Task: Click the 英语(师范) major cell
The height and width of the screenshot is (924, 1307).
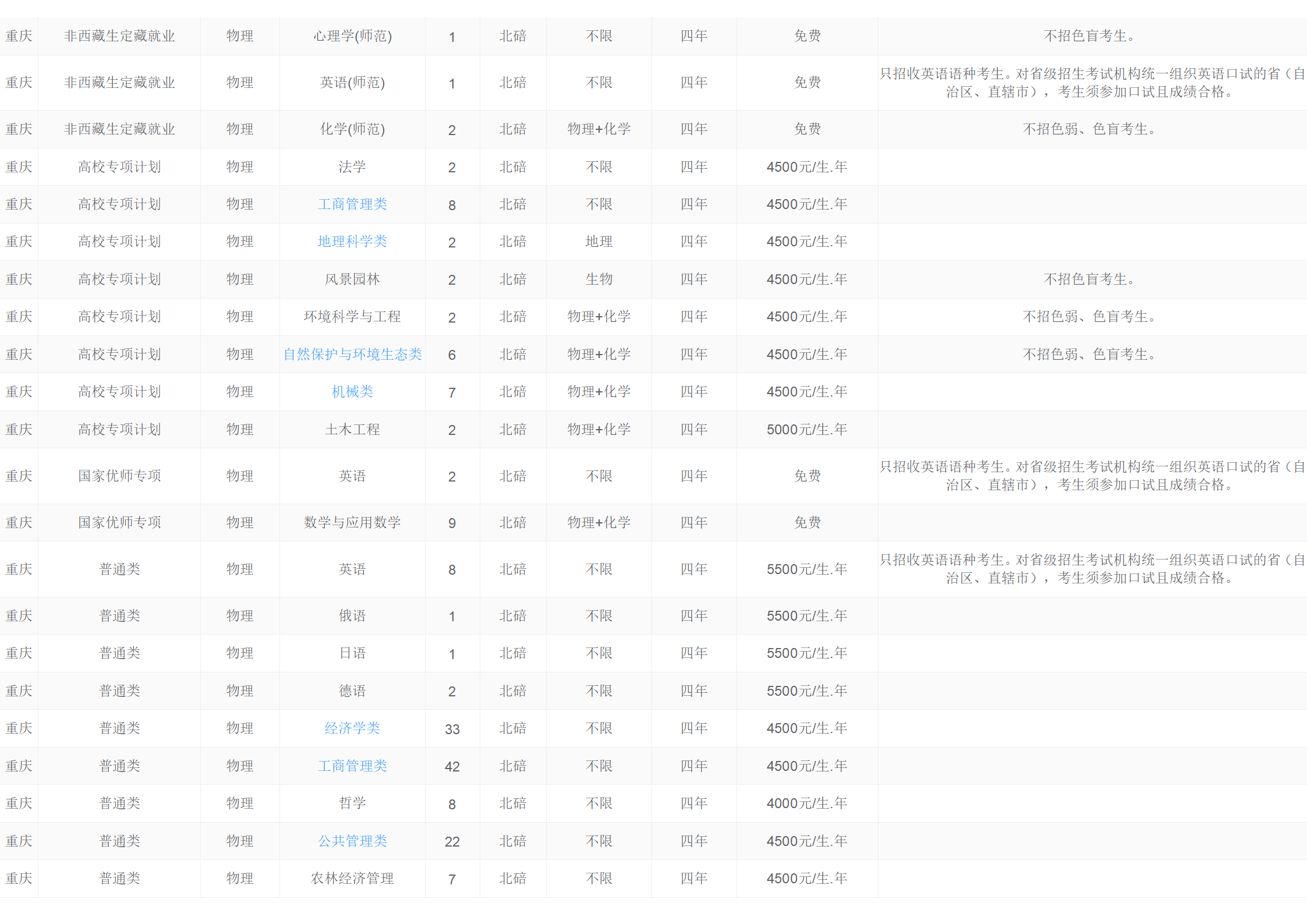Action: 352,83
